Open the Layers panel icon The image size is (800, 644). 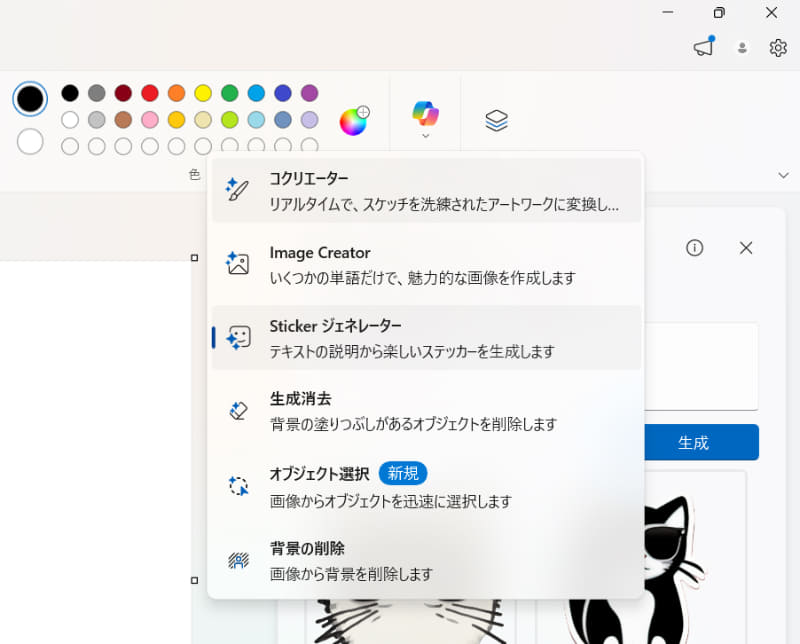click(497, 120)
